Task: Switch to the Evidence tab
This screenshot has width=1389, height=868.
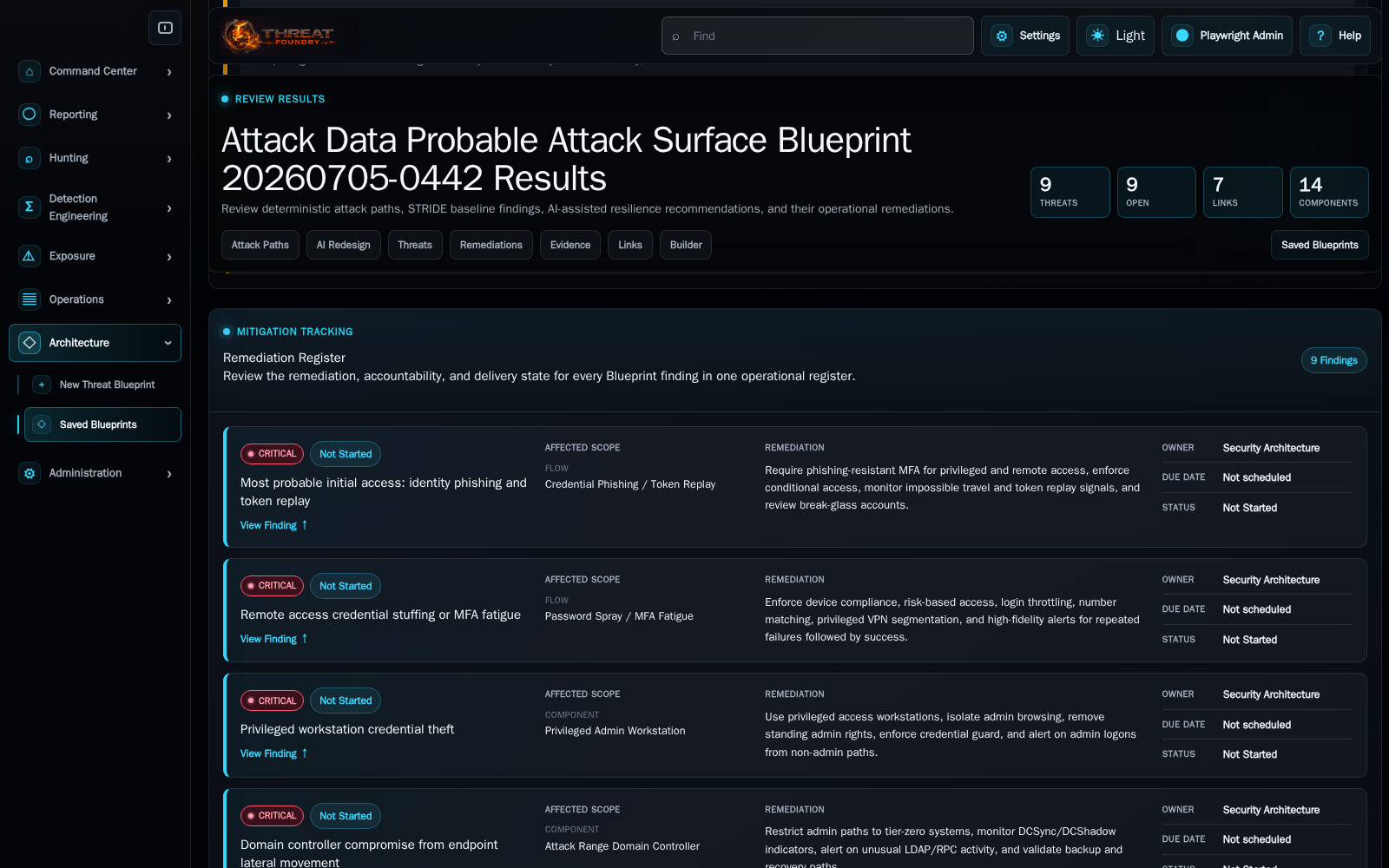Action: tap(570, 245)
